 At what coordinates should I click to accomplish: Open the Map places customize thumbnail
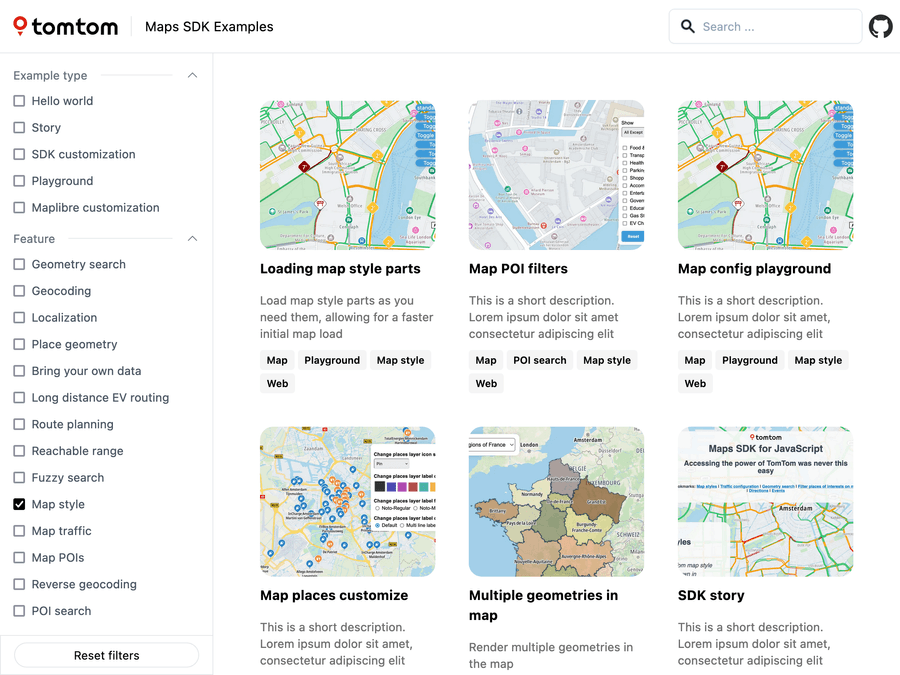(347, 501)
